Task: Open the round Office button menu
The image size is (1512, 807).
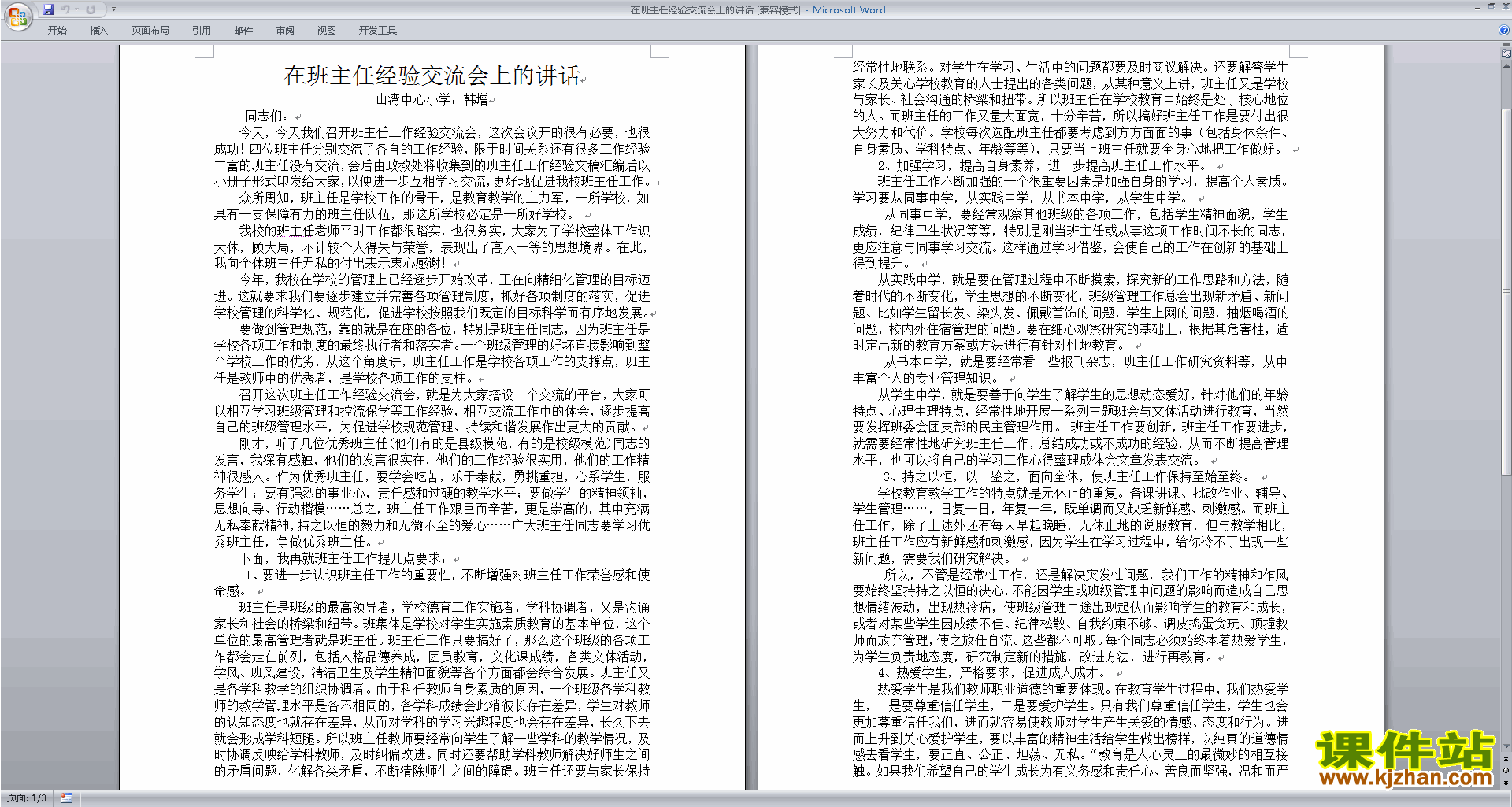Action: pyautogui.click(x=17, y=16)
